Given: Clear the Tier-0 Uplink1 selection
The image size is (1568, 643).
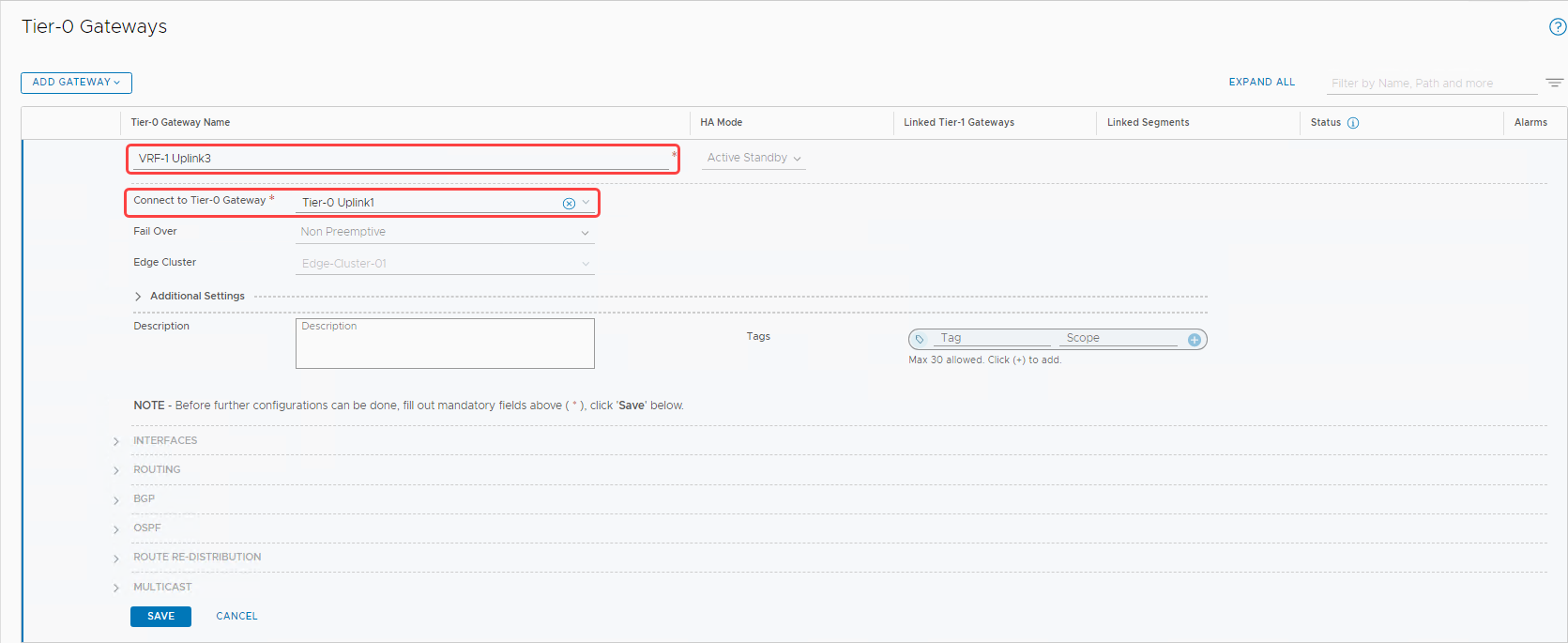Looking at the screenshot, I should point(569,204).
